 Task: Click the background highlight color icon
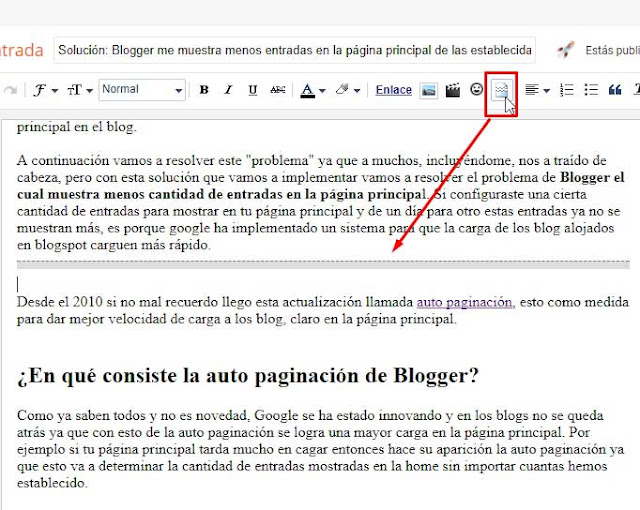click(x=342, y=89)
